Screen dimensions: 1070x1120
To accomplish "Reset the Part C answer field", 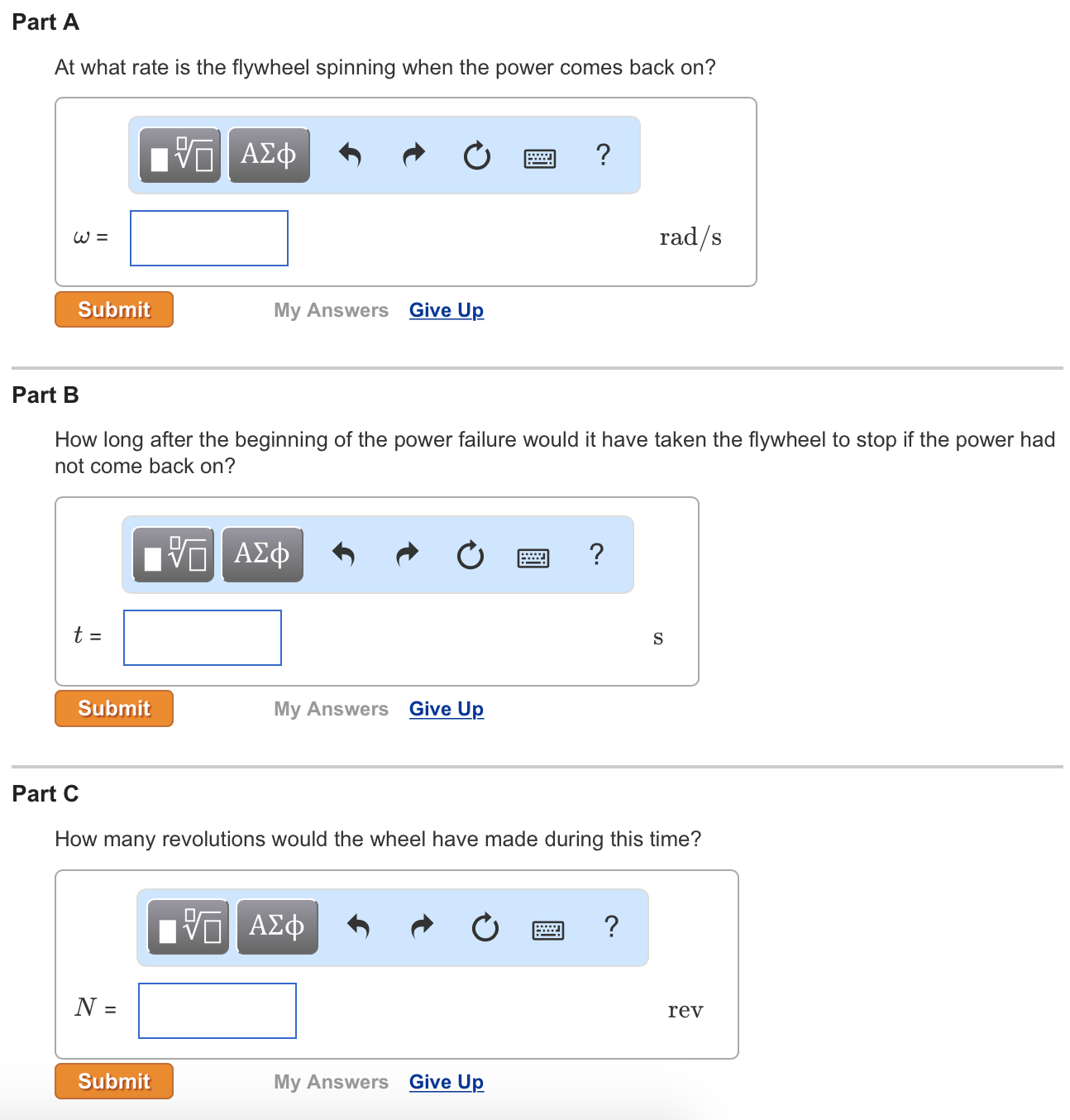I will pyautogui.click(x=485, y=927).
